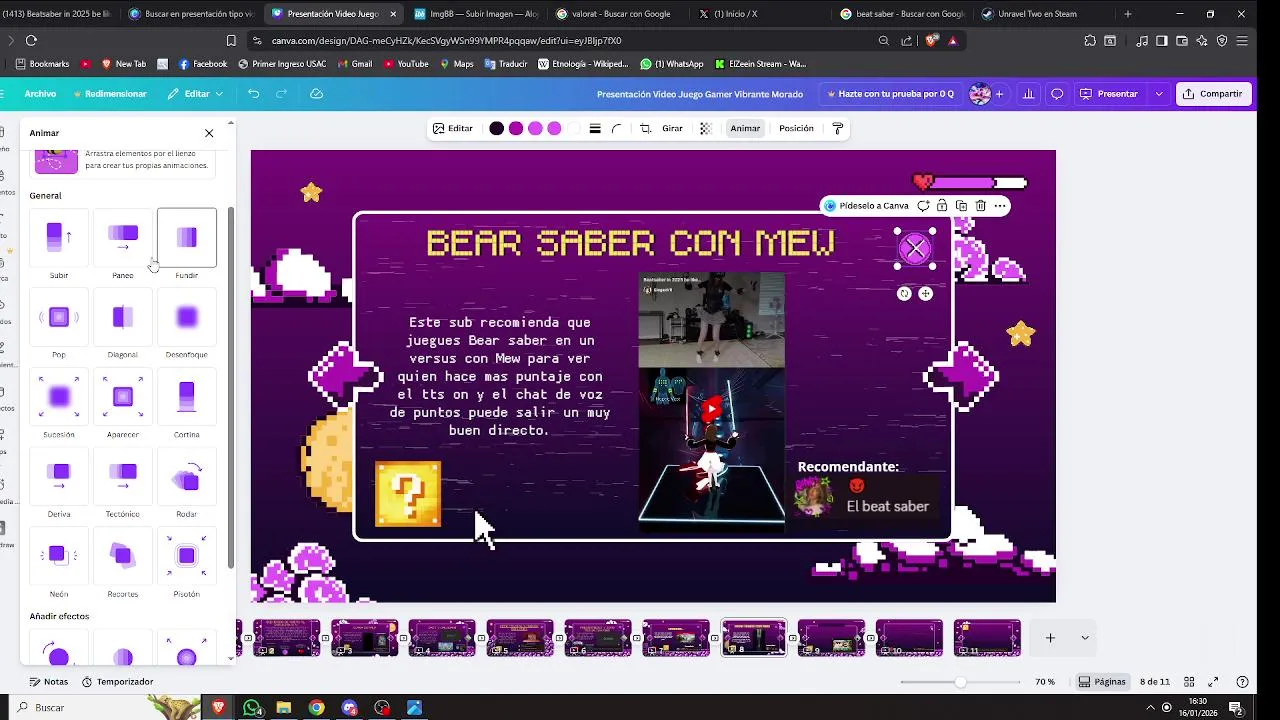Open floating toolbar more options ellipsis
1280x720 pixels.
point(999,206)
